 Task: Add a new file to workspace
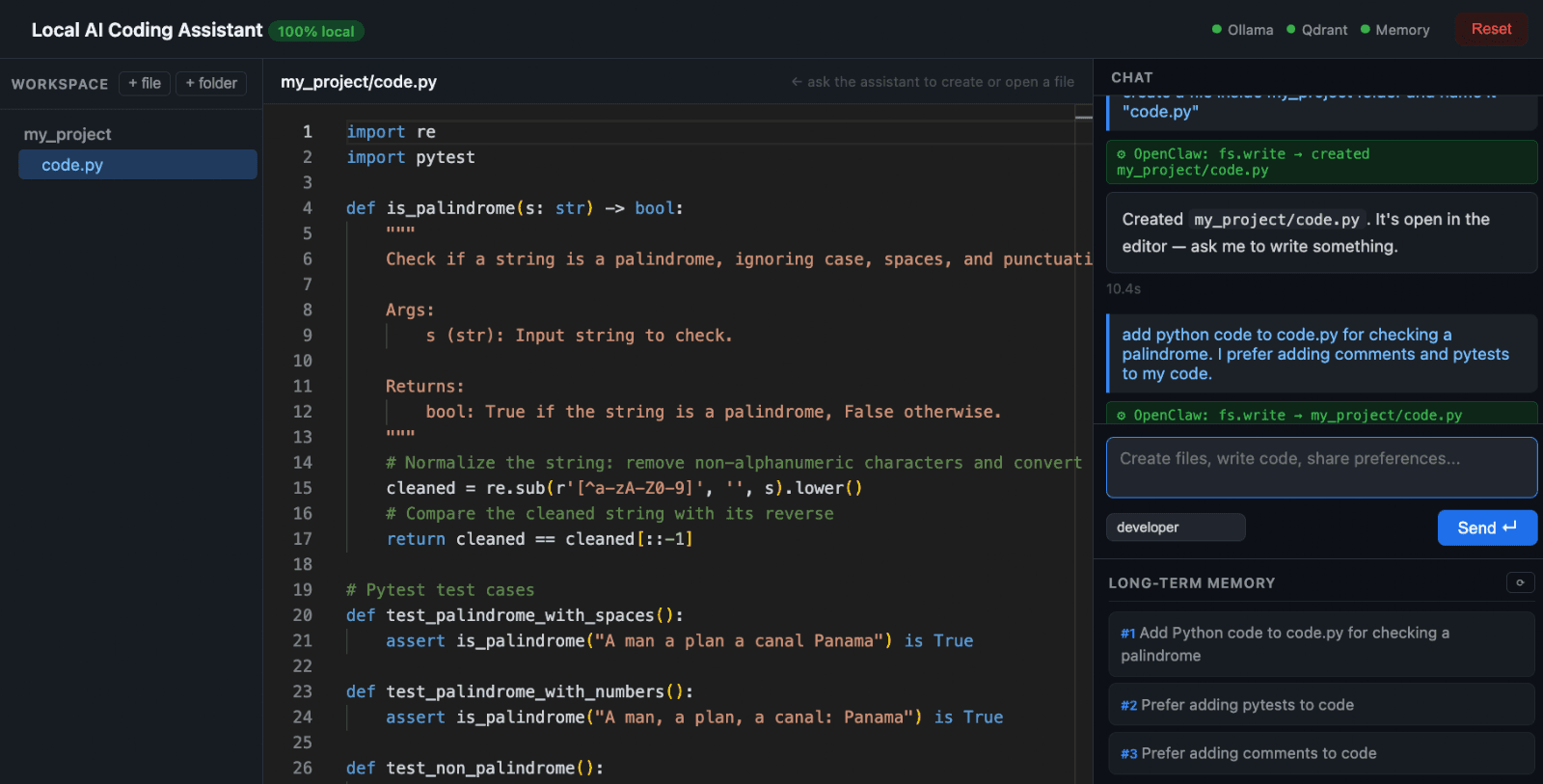point(145,84)
